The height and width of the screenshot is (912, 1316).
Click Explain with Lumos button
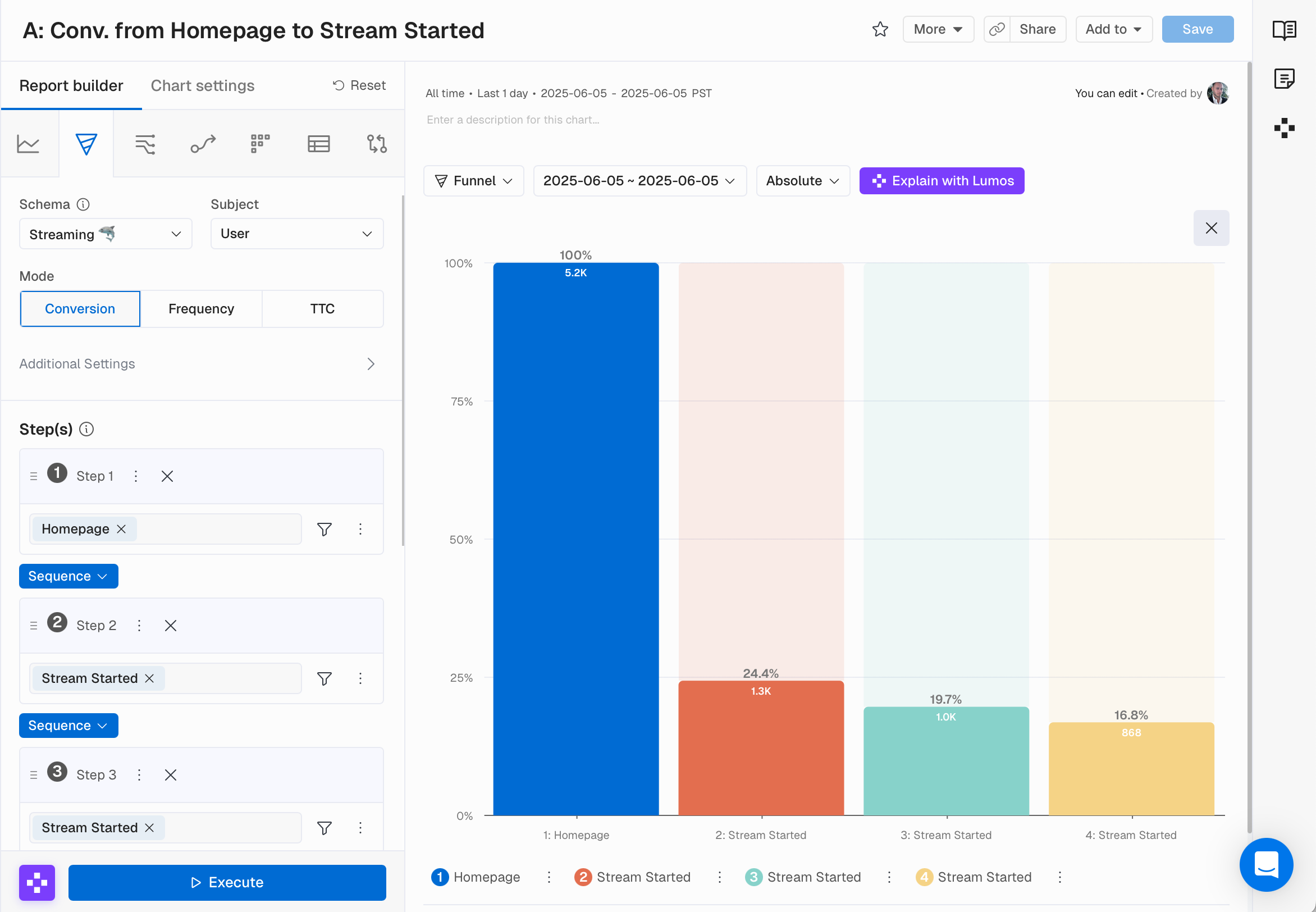point(942,181)
